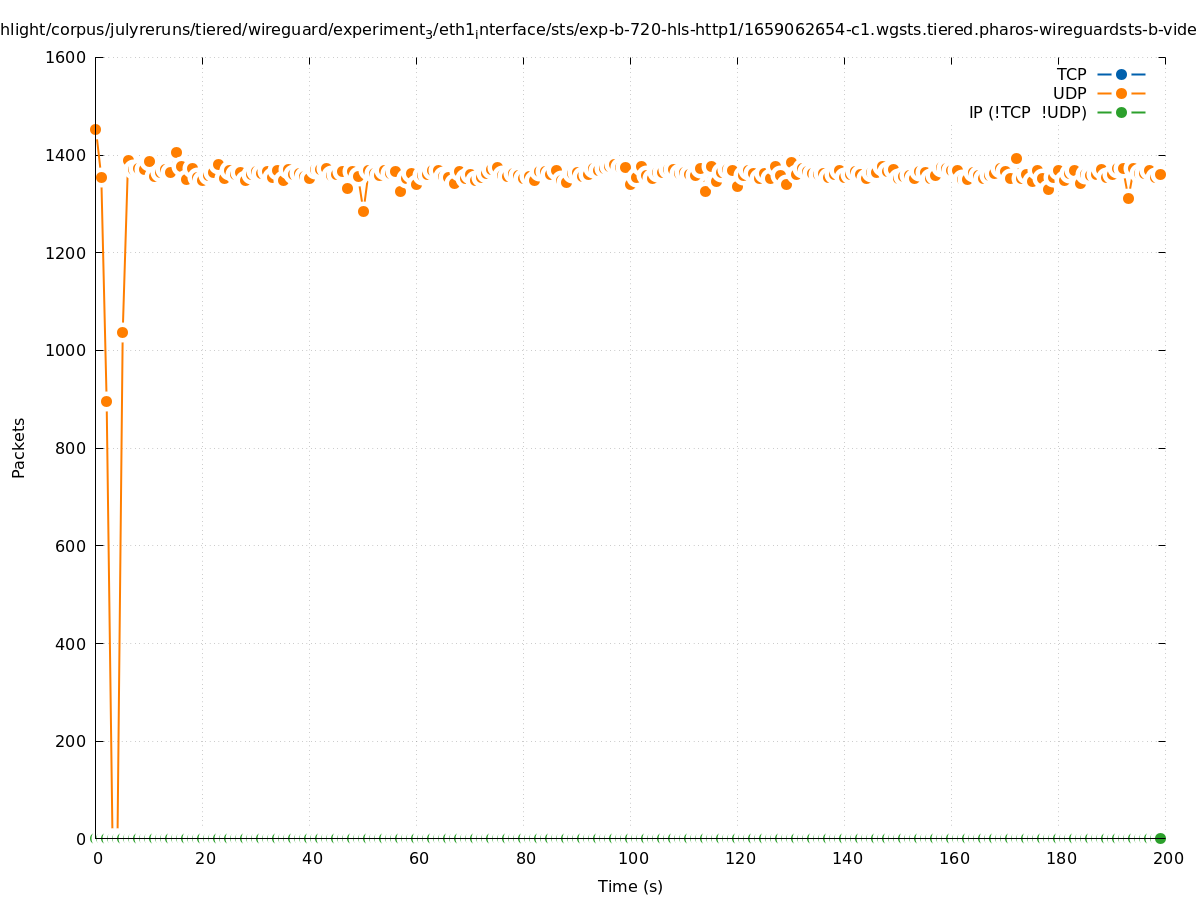Click the blue TCP legend marker
The height and width of the screenshot is (900, 1197).
point(1121,74)
